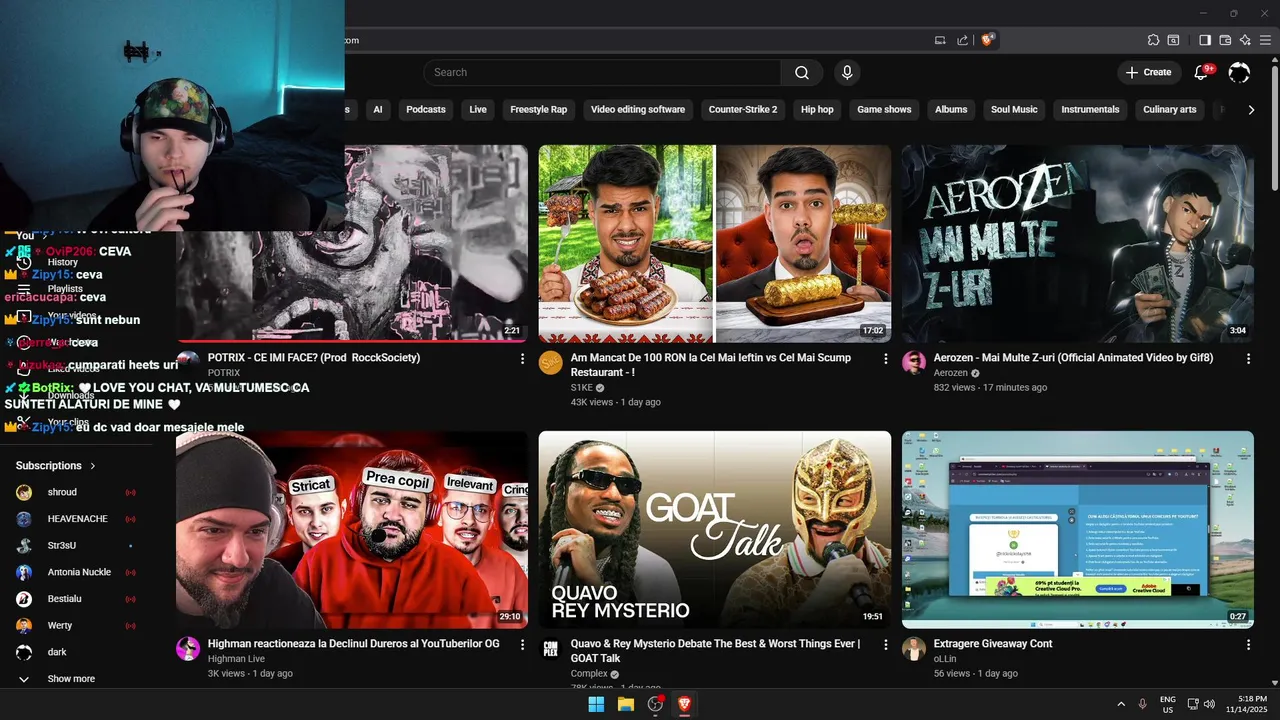Open the volume and network tray icons

[1201, 704]
